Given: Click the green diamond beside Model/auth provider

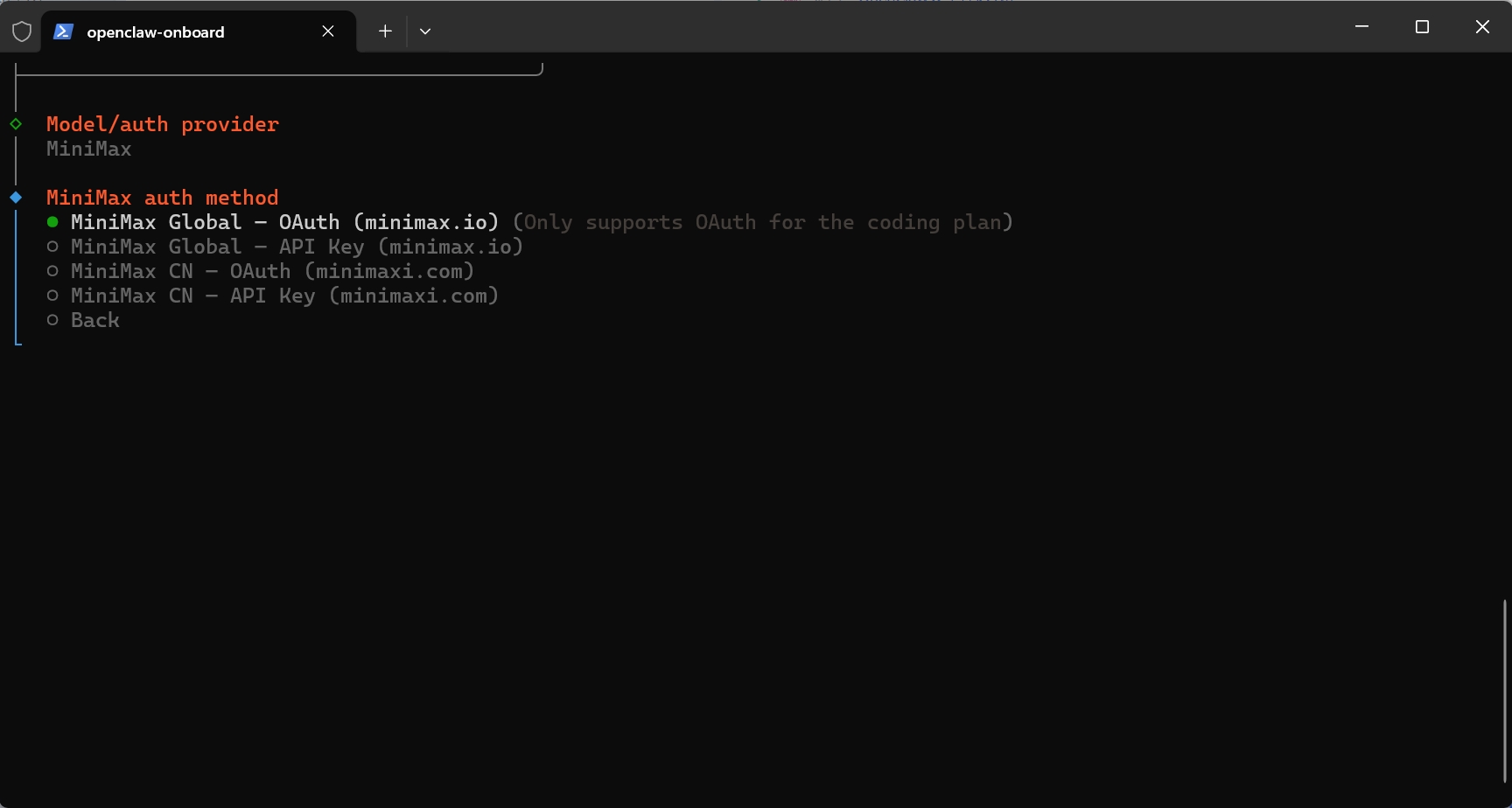Looking at the screenshot, I should 16,124.
